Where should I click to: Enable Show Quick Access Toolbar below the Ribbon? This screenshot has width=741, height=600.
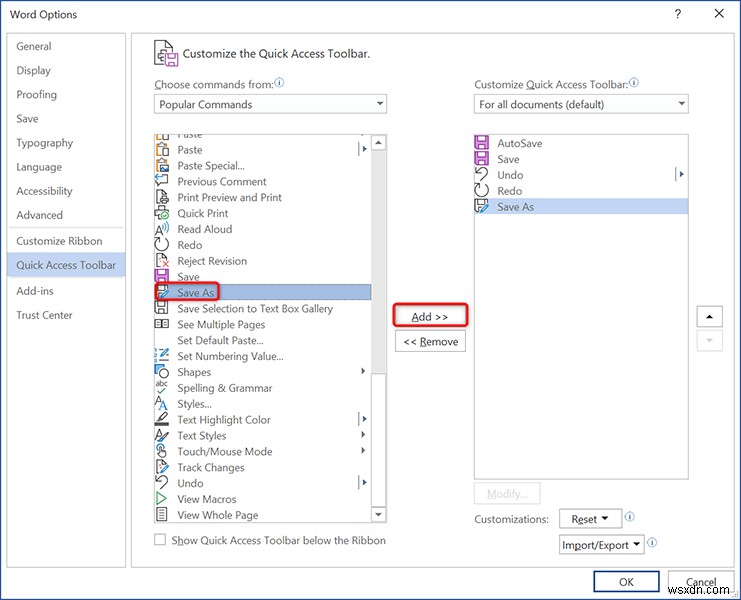pos(160,540)
